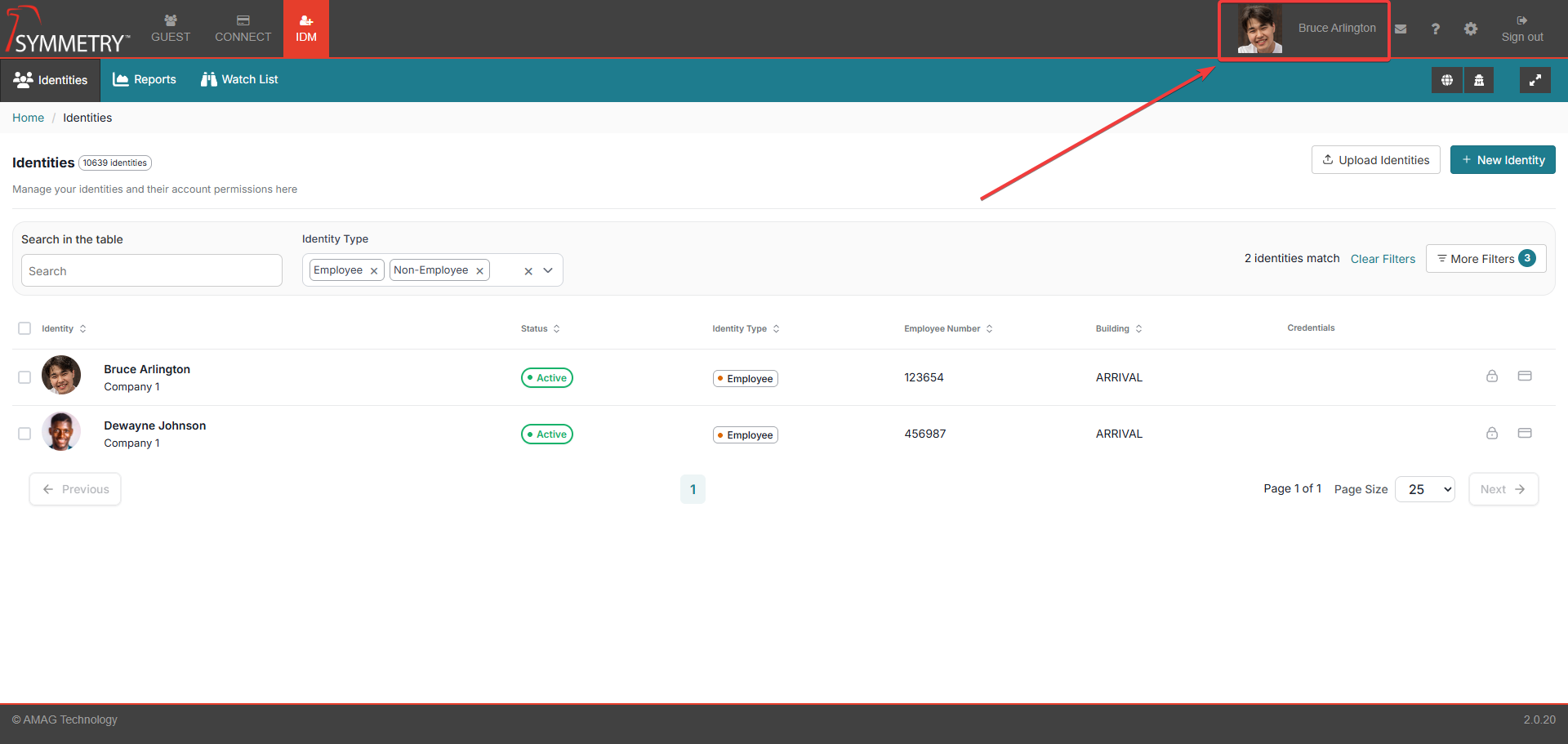This screenshot has height=744, width=1568.
Task: Check the box for Bruce Arlington row
Action: [x=24, y=377]
